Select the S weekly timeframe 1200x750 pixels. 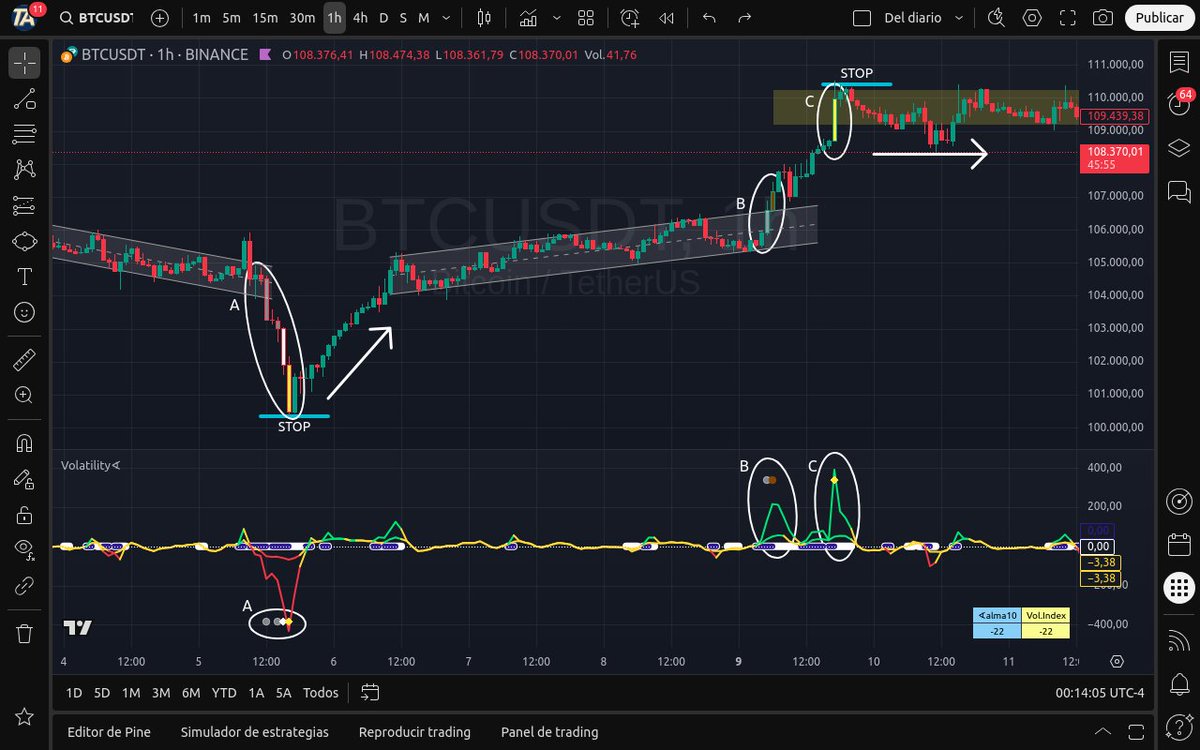(x=403, y=18)
